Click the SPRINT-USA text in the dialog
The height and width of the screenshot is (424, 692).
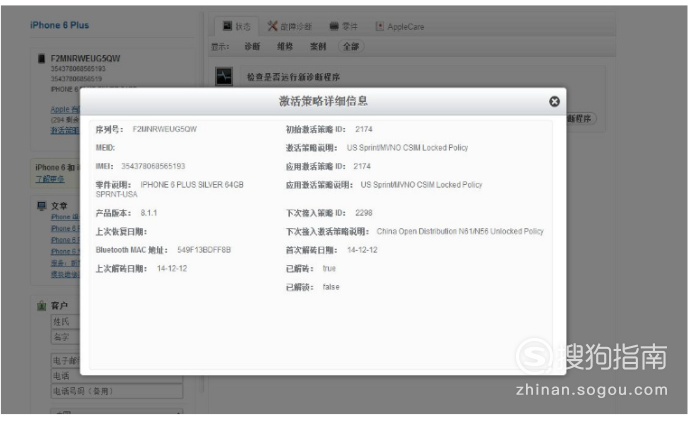tap(117, 195)
